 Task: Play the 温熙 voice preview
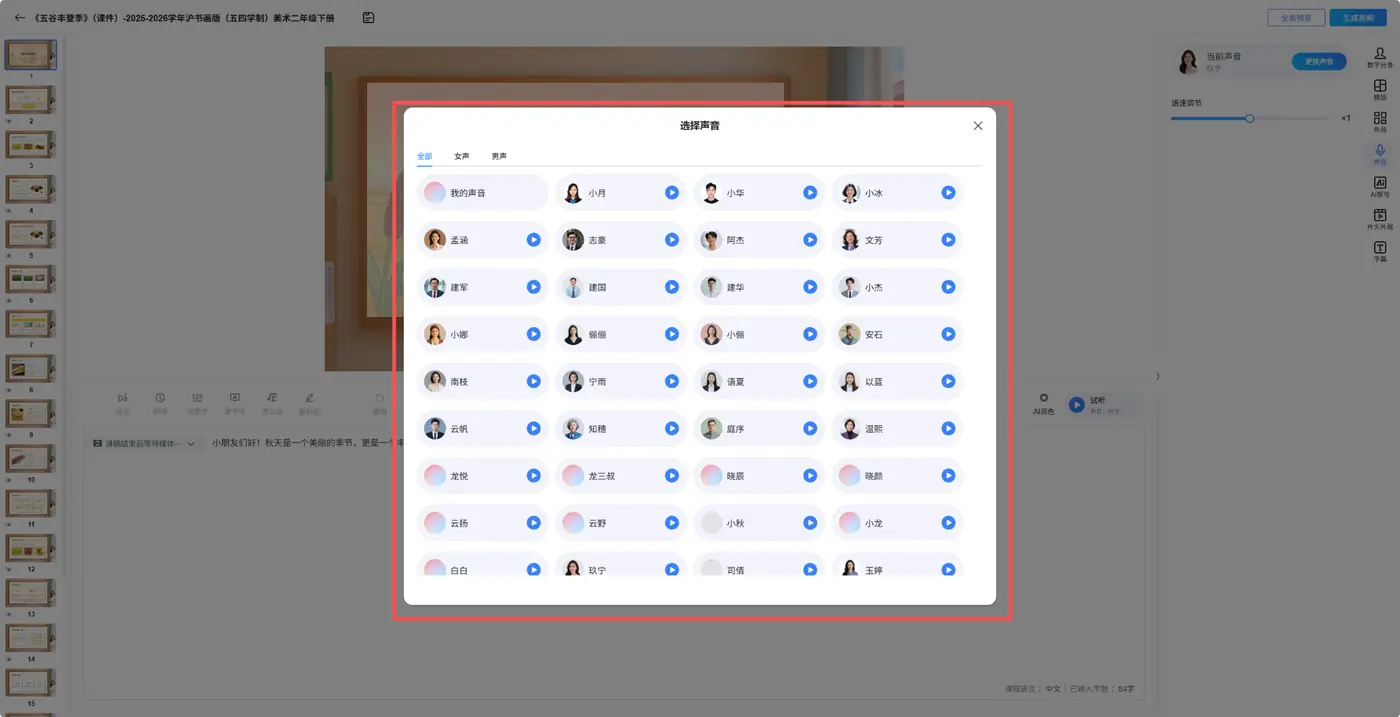point(948,429)
